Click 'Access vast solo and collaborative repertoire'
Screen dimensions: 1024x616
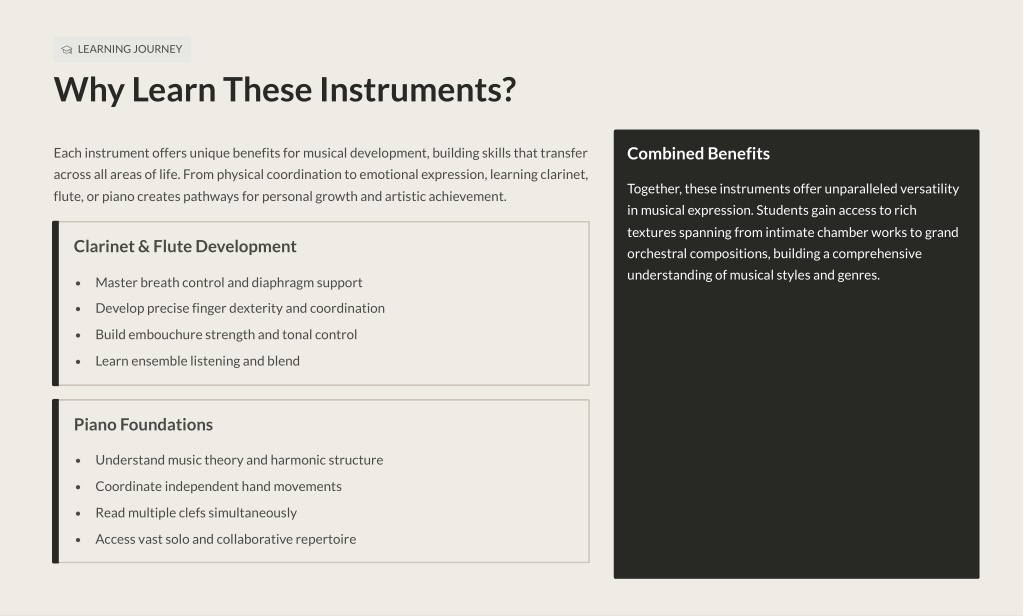pyautogui.click(x=226, y=539)
